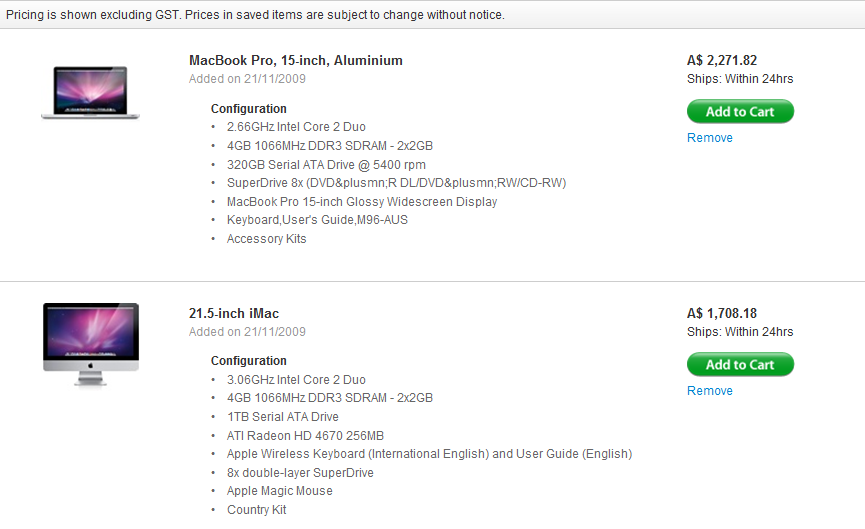Open the 21.5-inch iMac title
865x529 pixels.
[x=234, y=313]
